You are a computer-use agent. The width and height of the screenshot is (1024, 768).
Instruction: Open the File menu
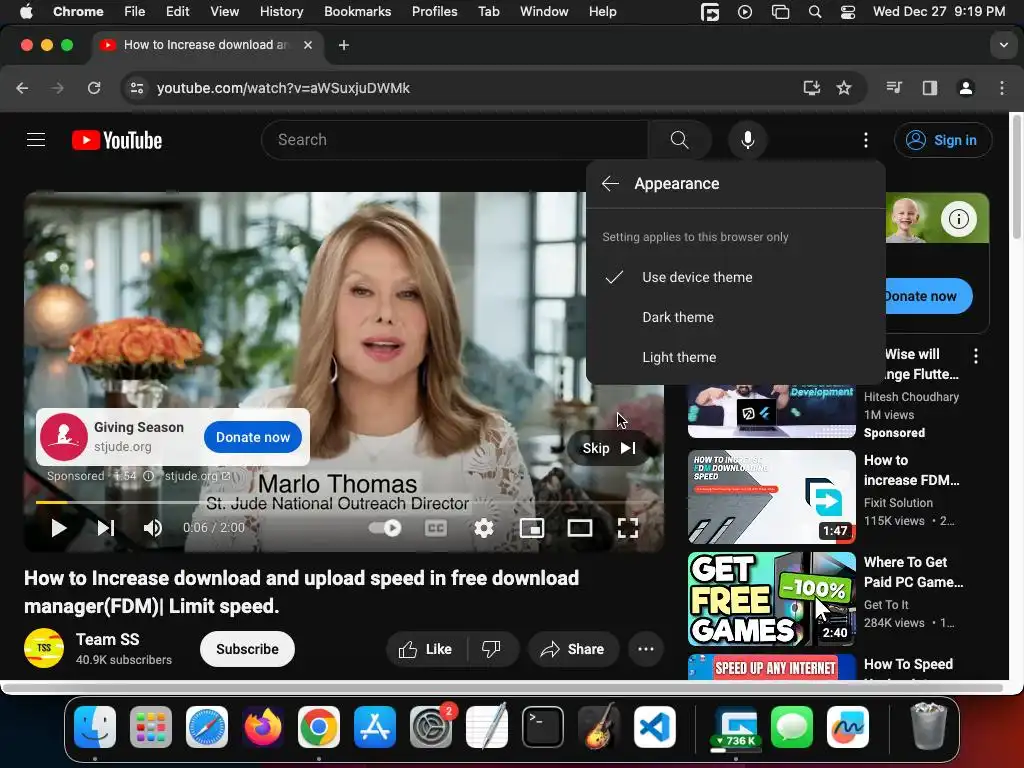135,11
